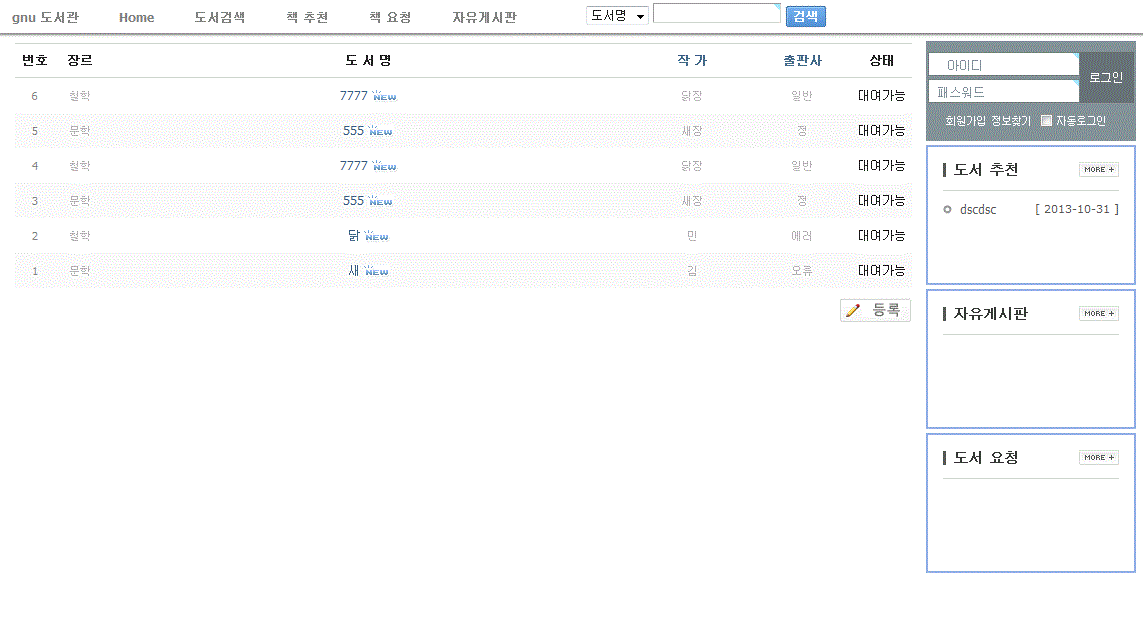The height and width of the screenshot is (619, 1143).
Task: Sort by the 작가 column header
Action: pos(691,61)
